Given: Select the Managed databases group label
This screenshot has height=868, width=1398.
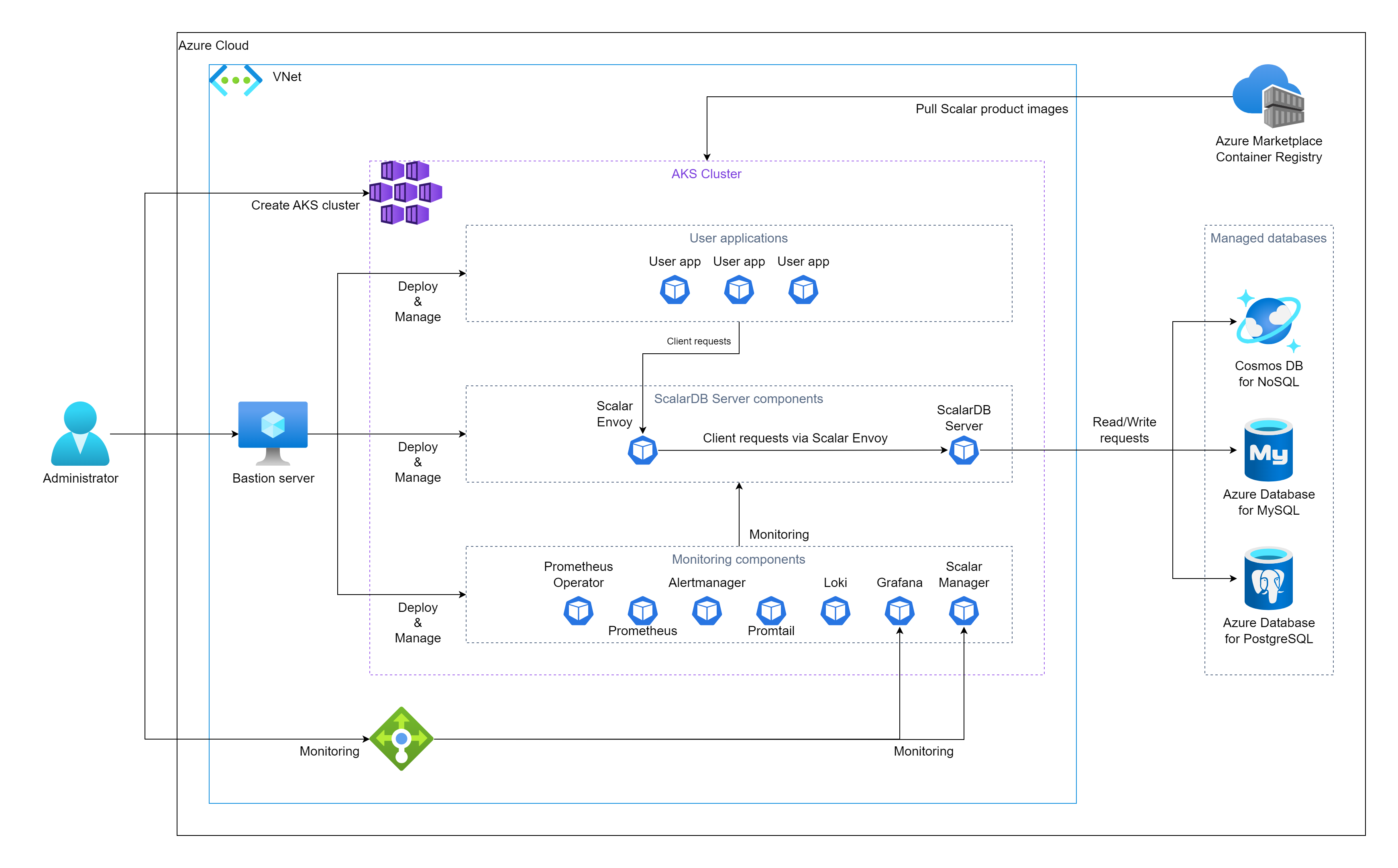Looking at the screenshot, I should click(x=1268, y=238).
